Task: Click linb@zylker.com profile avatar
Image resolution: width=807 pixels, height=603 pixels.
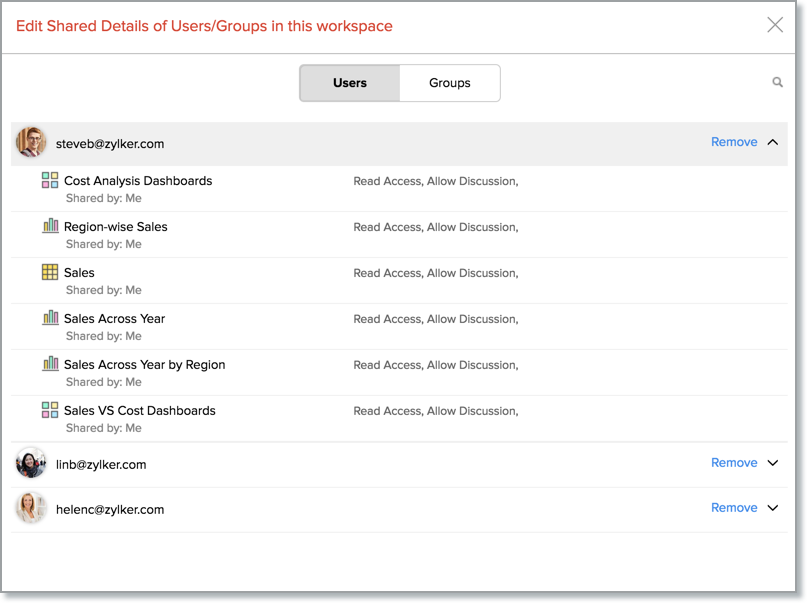Action: pos(31,463)
